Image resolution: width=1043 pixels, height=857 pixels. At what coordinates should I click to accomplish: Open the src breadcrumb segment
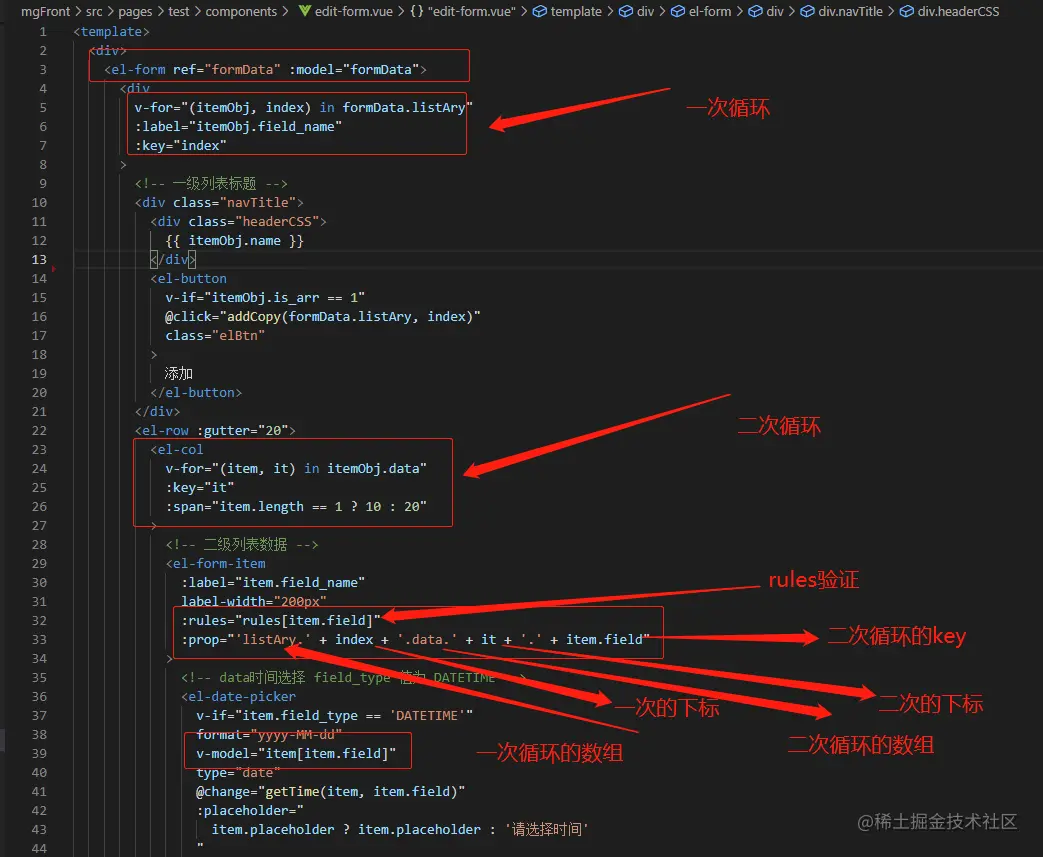click(94, 11)
